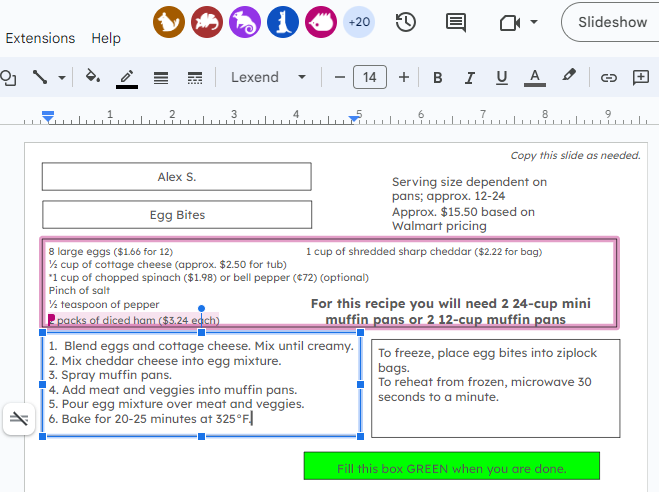The height and width of the screenshot is (492, 659).
Task: Click the insert link icon
Action: click(x=608, y=77)
